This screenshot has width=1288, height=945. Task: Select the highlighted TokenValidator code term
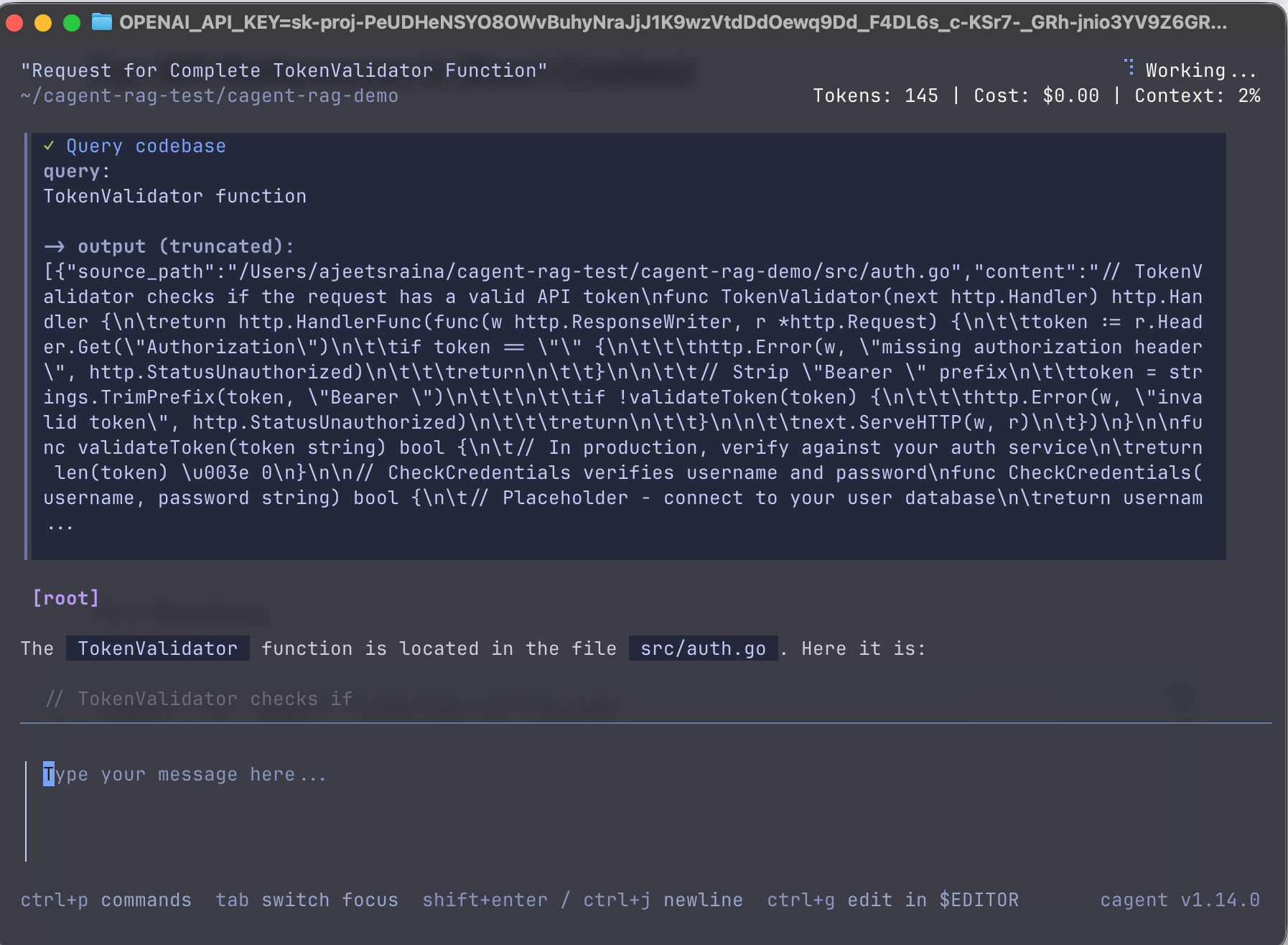tap(157, 648)
